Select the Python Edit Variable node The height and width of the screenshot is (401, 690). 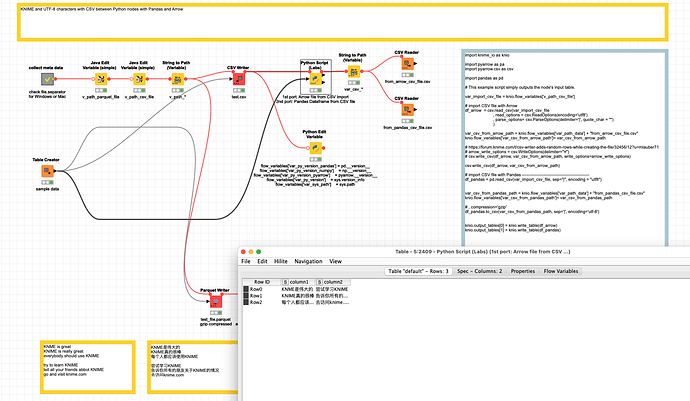pos(315,148)
